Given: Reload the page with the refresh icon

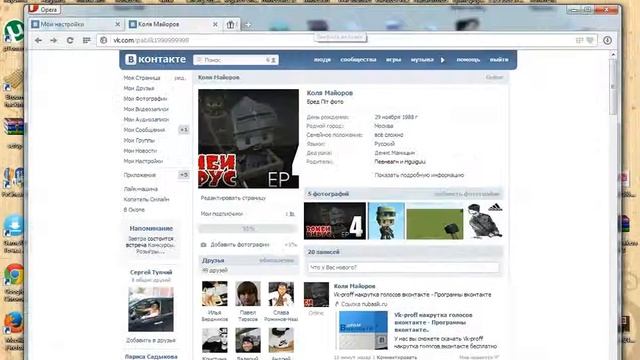Looking at the screenshot, I should 70,40.
